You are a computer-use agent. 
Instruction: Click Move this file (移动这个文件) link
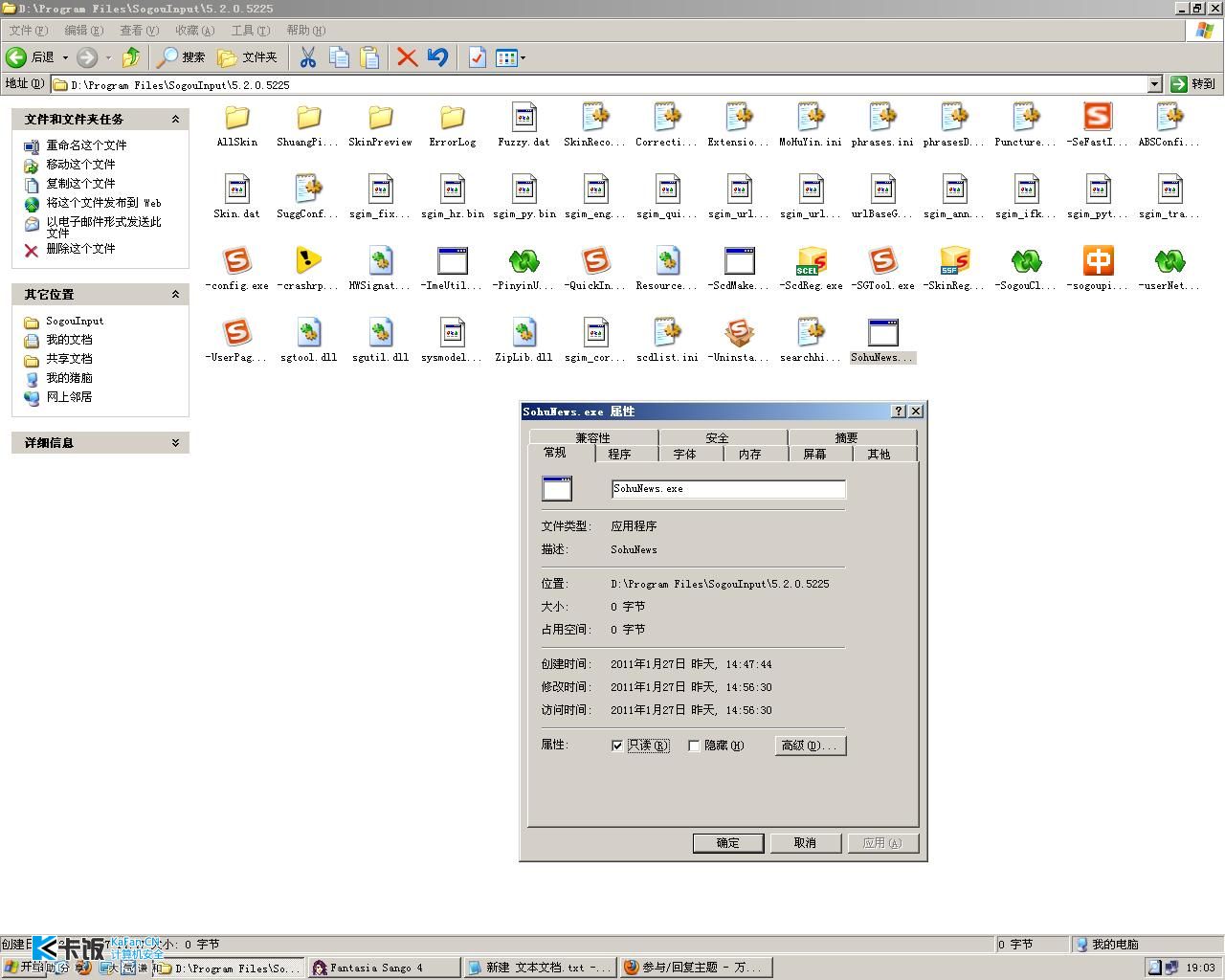pos(80,165)
